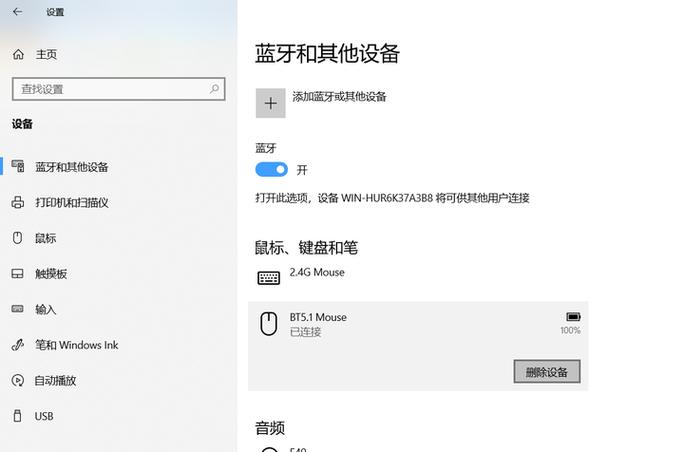Screen dimensions: 684x452
Task: Click the 已连接 status text
Action: pyautogui.click(x=305, y=332)
